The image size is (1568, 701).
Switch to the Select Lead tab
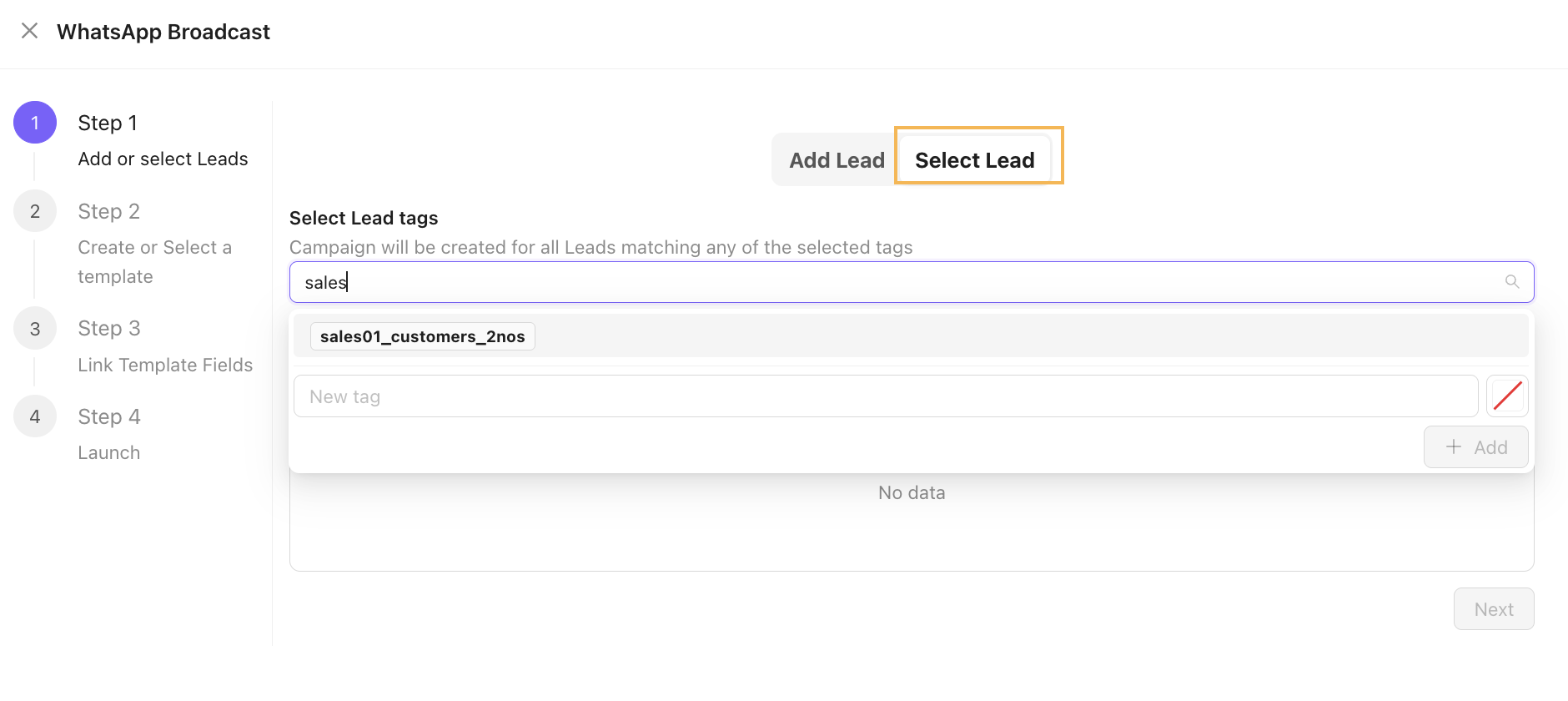point(974,160)
